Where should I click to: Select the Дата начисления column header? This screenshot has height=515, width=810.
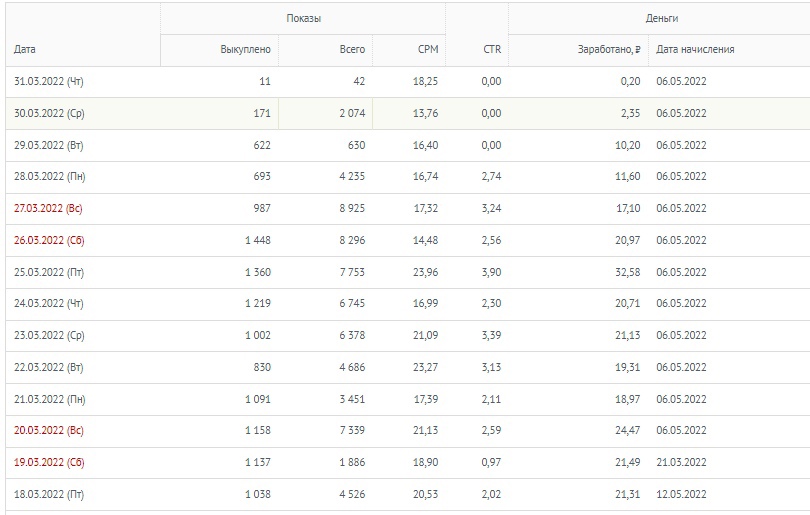coord(695,49)
